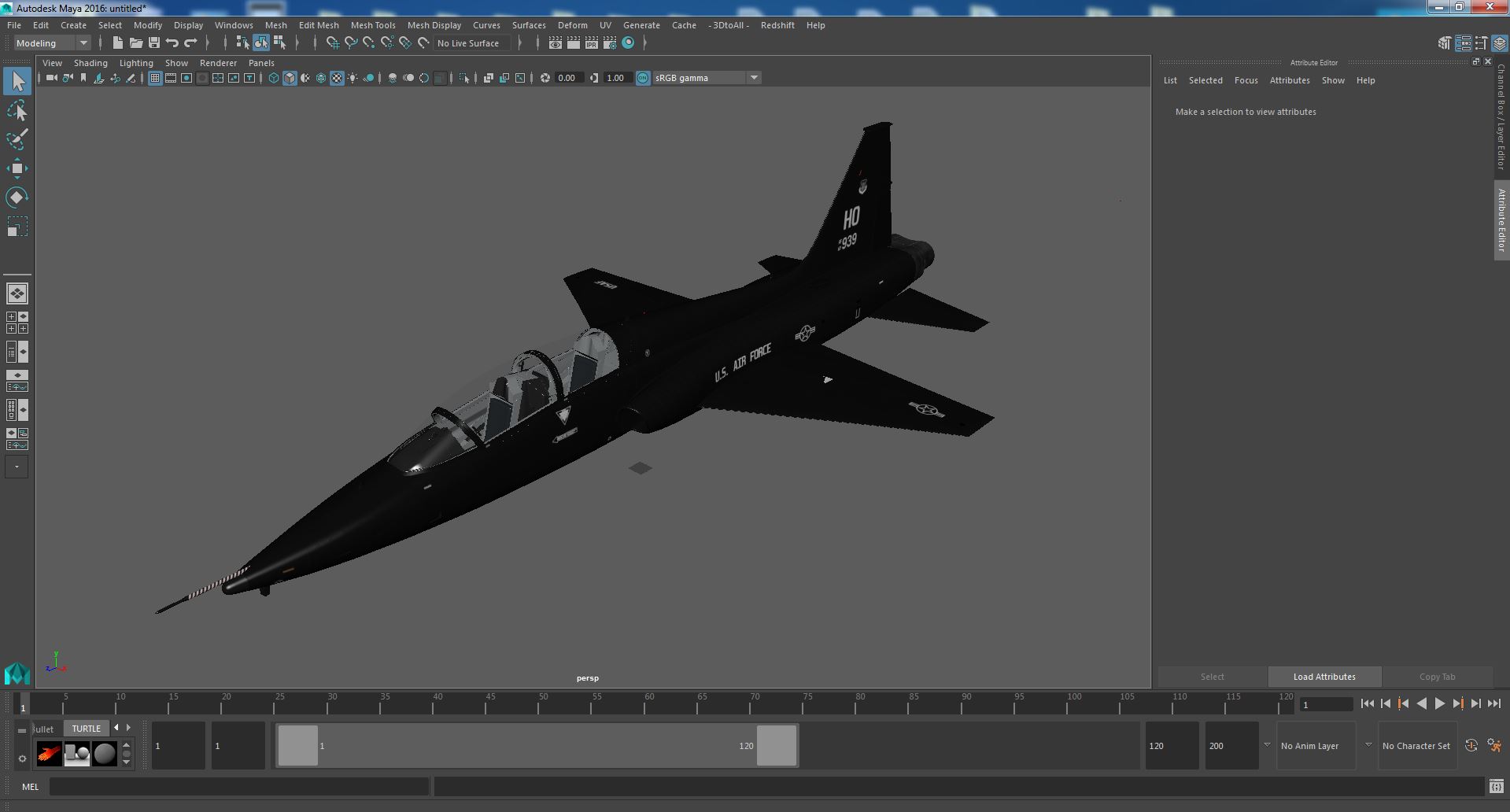This screenshot has width=1510, height=812.
Task: Open the Shading panel menu
Action: 90,63
